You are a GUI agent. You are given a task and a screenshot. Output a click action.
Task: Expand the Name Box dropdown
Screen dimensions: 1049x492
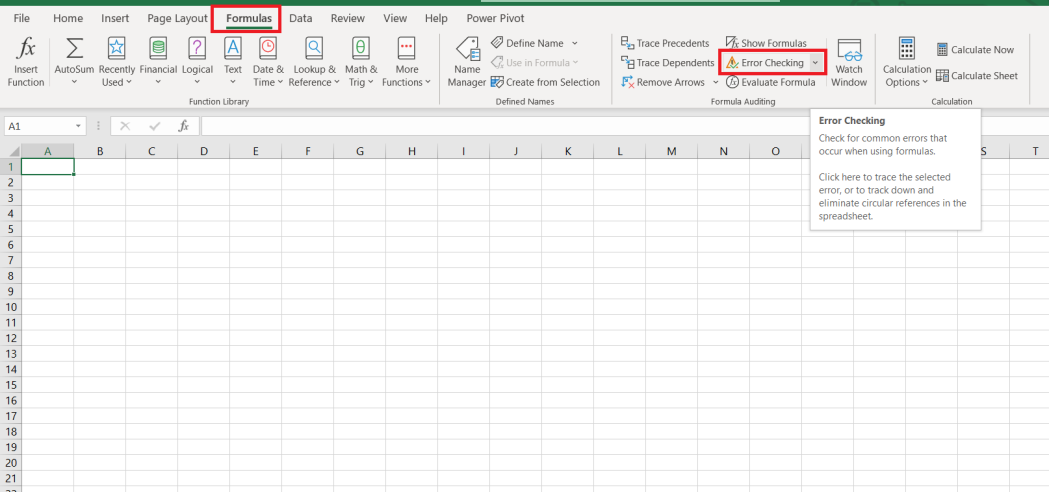79,126
